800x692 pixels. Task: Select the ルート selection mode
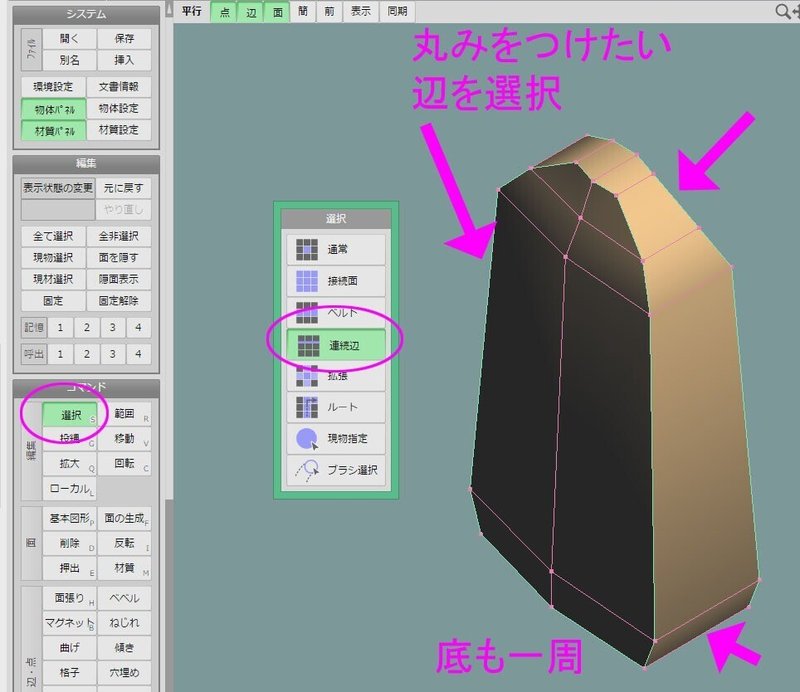[x=336, y=407]
